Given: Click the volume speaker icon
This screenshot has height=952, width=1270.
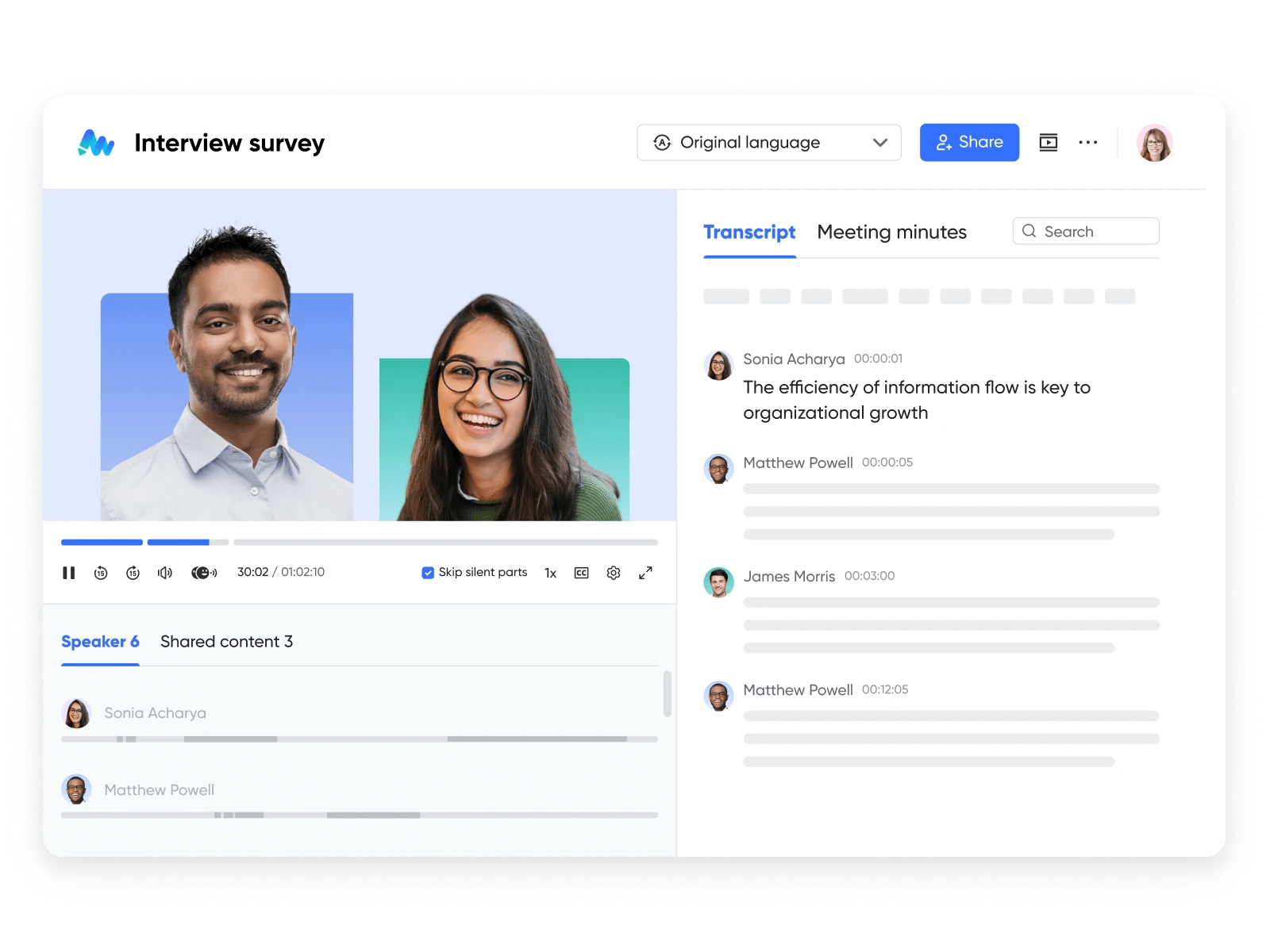Looking at the screenshot, I should (165, 573).
